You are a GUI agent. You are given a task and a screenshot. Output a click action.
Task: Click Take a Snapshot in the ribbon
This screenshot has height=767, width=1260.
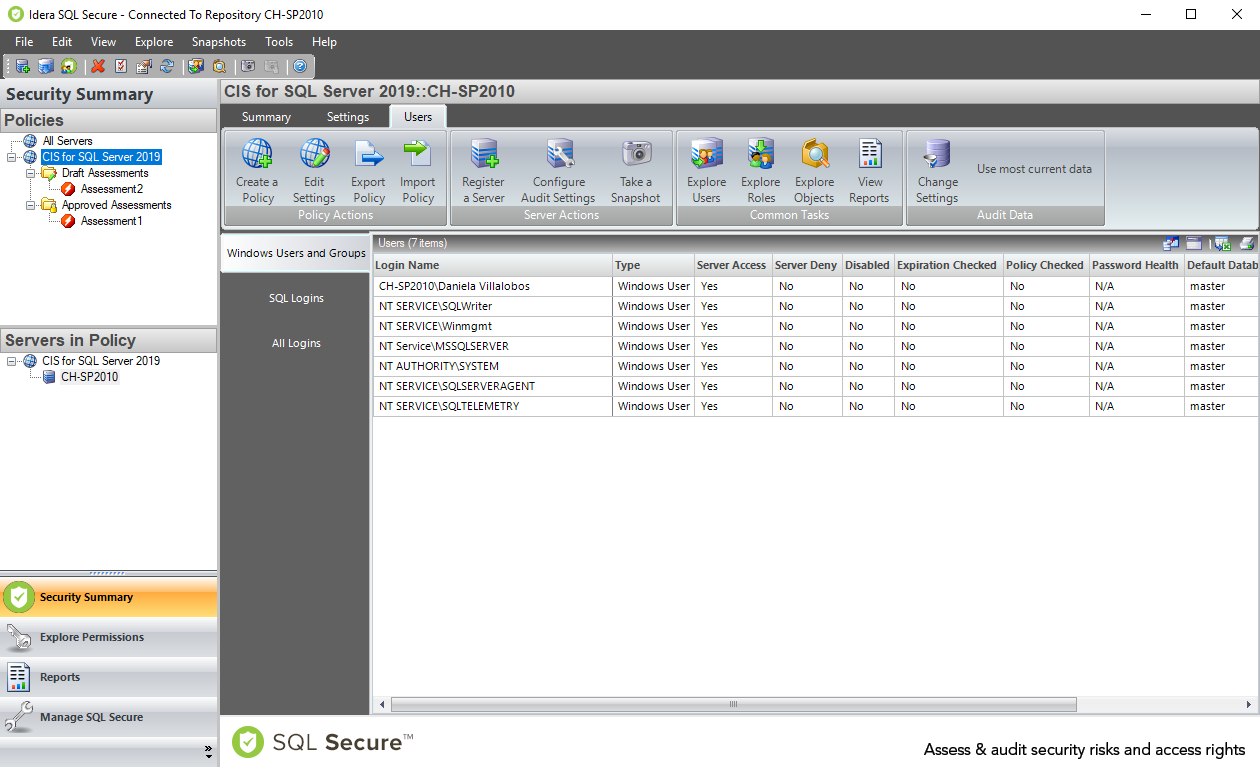pos(636,171)
